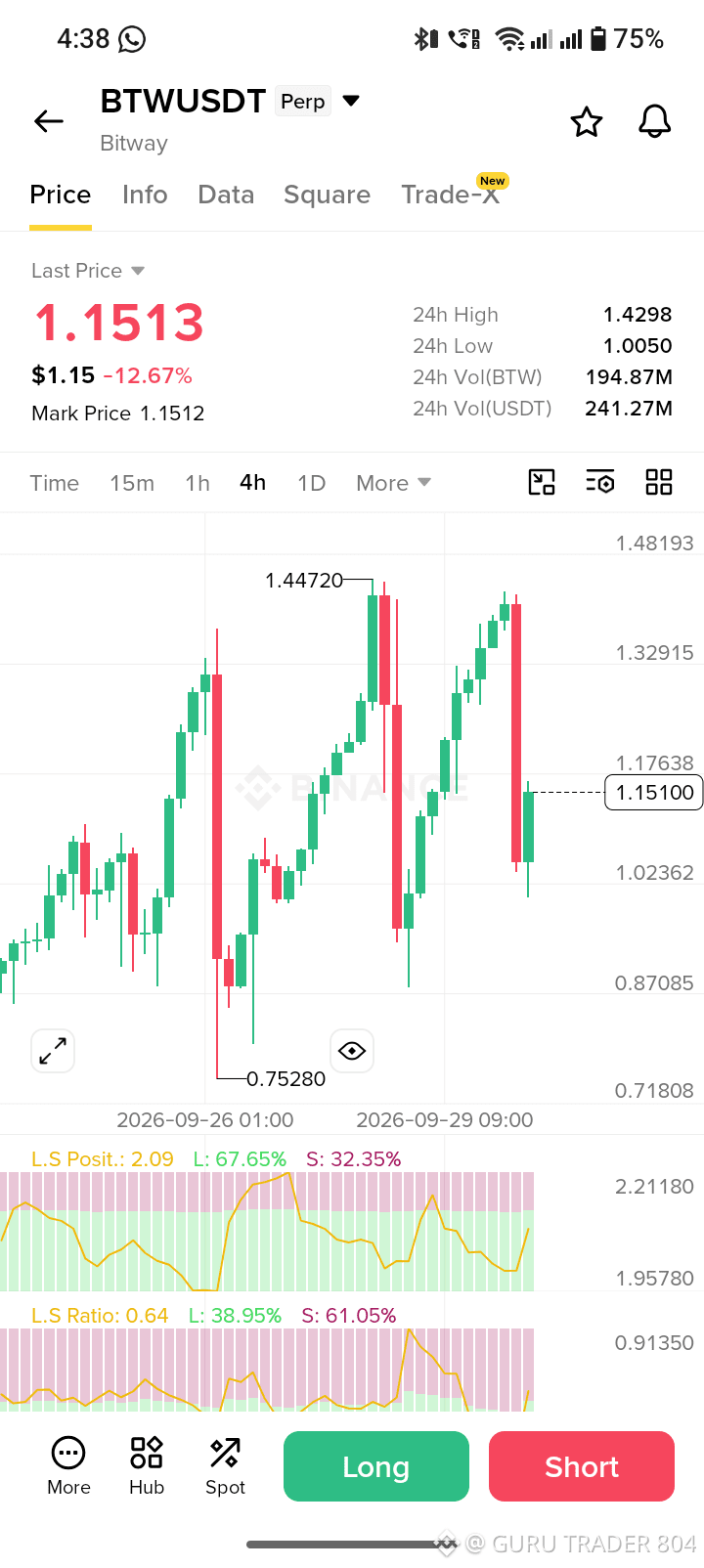
Task: Tap the back arrow icon
Action: tap(49, 121)
